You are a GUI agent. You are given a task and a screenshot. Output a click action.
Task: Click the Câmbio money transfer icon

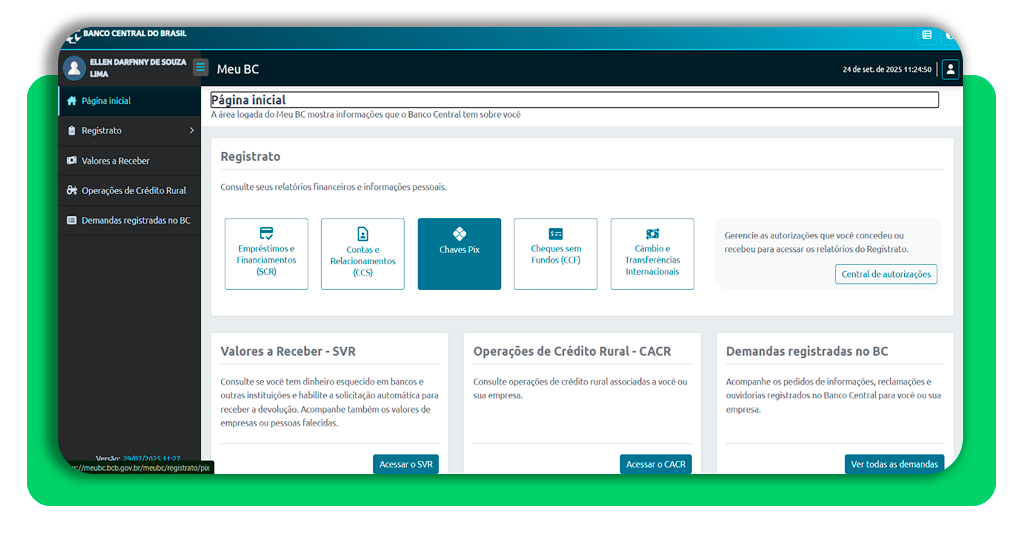(652, 234)
